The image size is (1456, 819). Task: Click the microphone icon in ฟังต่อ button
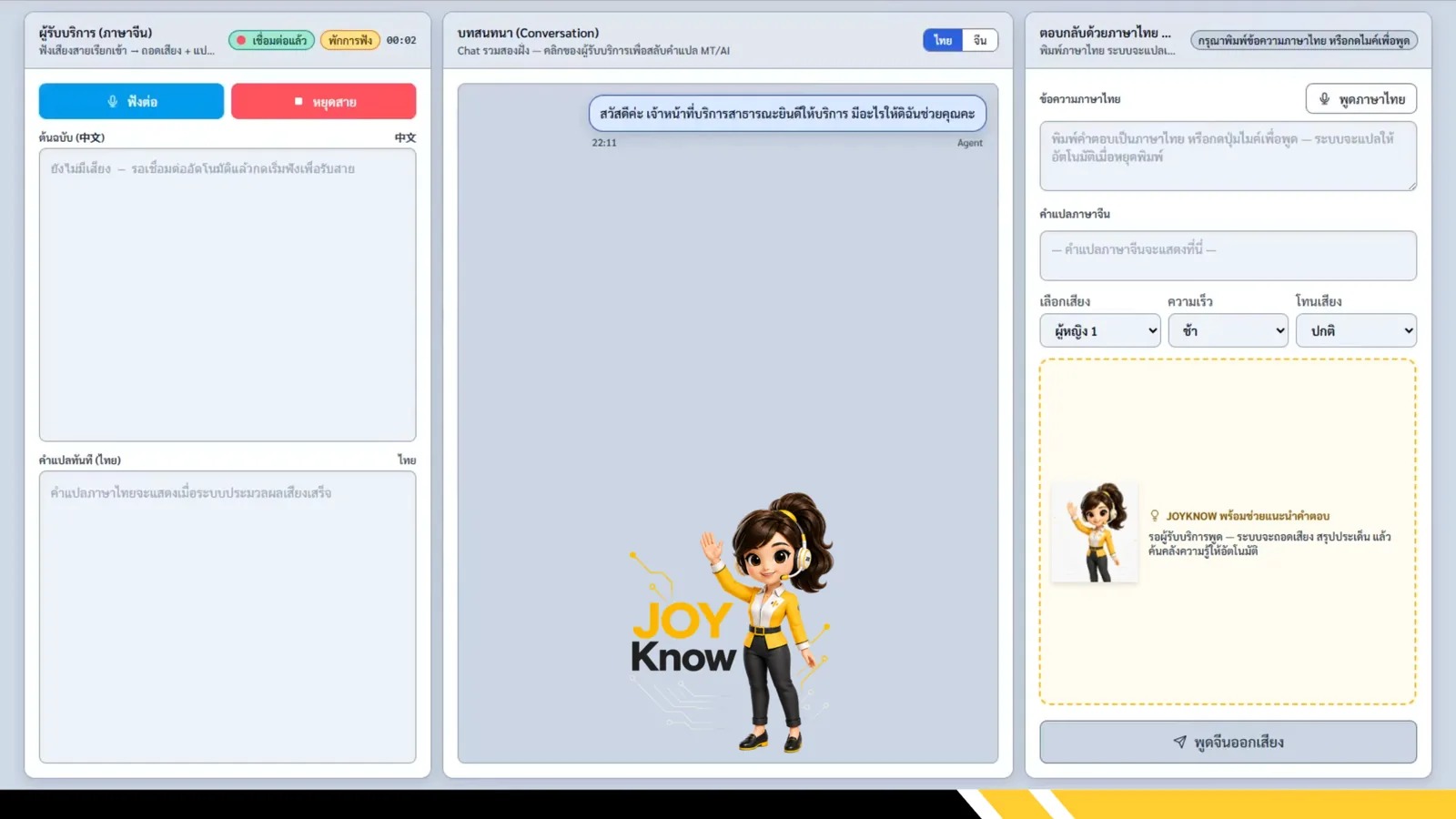[x=113, y=101]
